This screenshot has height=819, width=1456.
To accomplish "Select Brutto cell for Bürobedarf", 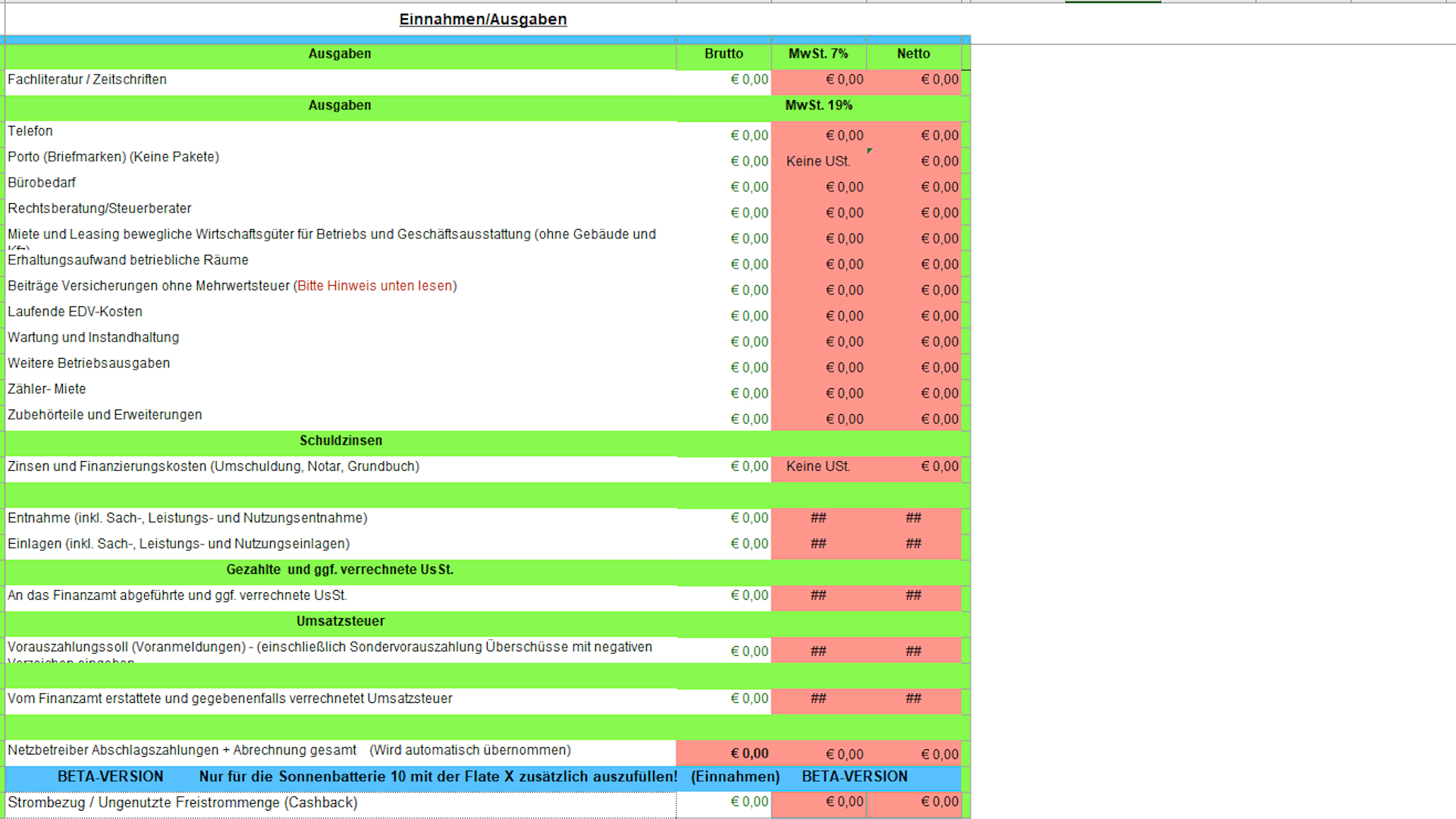I will click(x=724, y=187).
